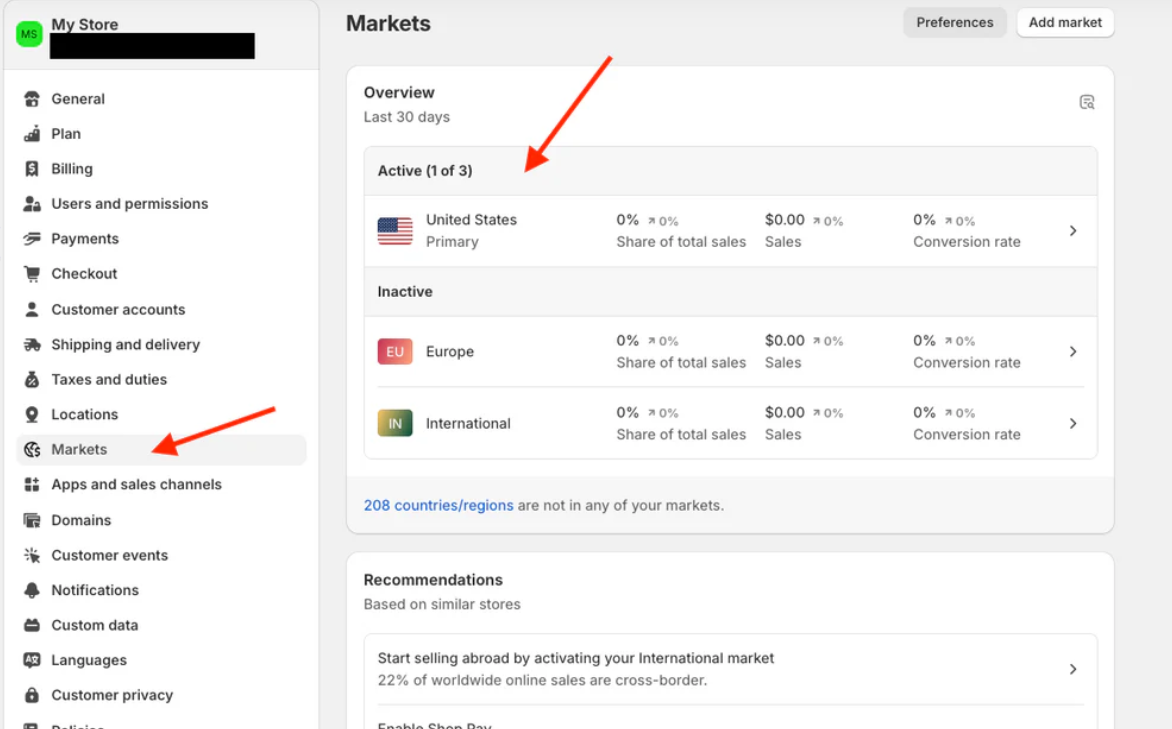The height and width of the screenshot is (729, 1172).
Task: Click the United States flag icon
Action: click(394, 230)
